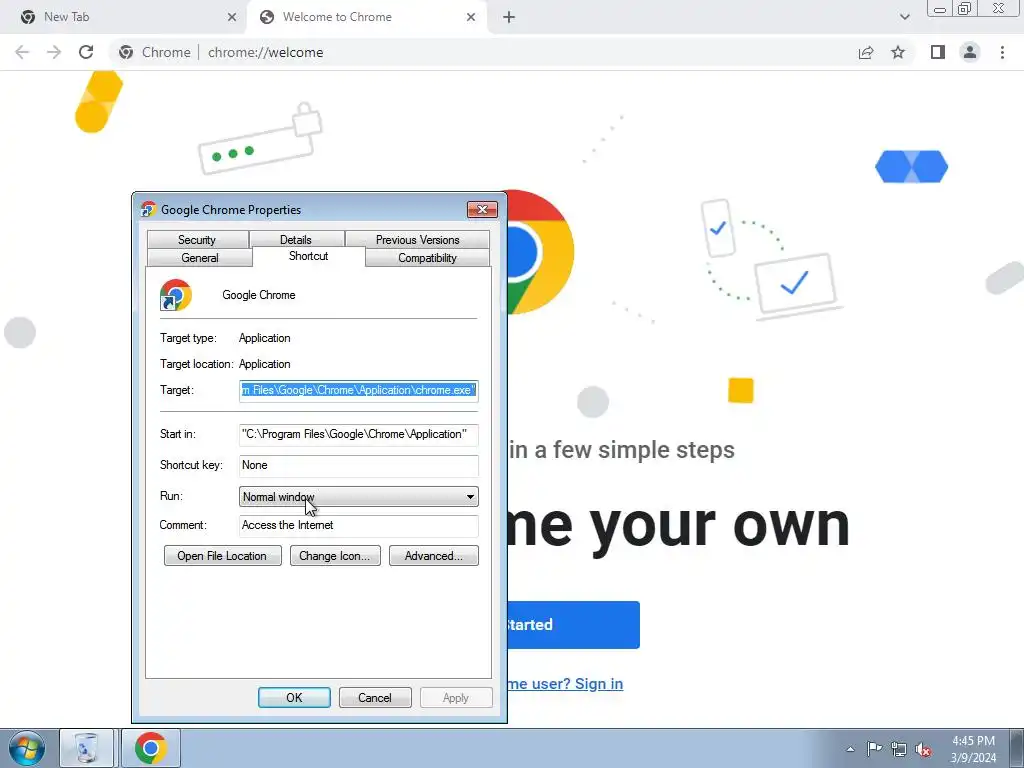
Task: Open the tab search chevron
Action: pyautogui.click(x=904, y=17)
